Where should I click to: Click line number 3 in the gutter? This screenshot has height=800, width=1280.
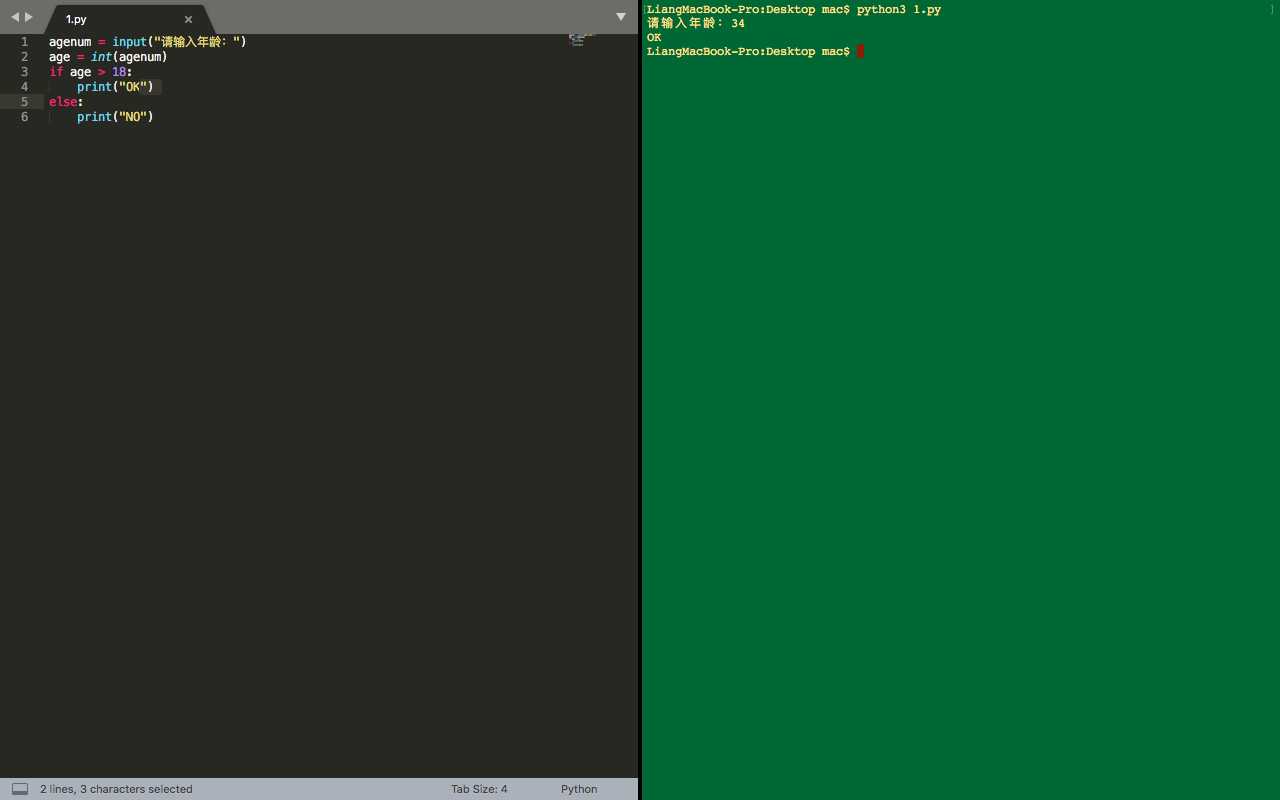(24, 72)
